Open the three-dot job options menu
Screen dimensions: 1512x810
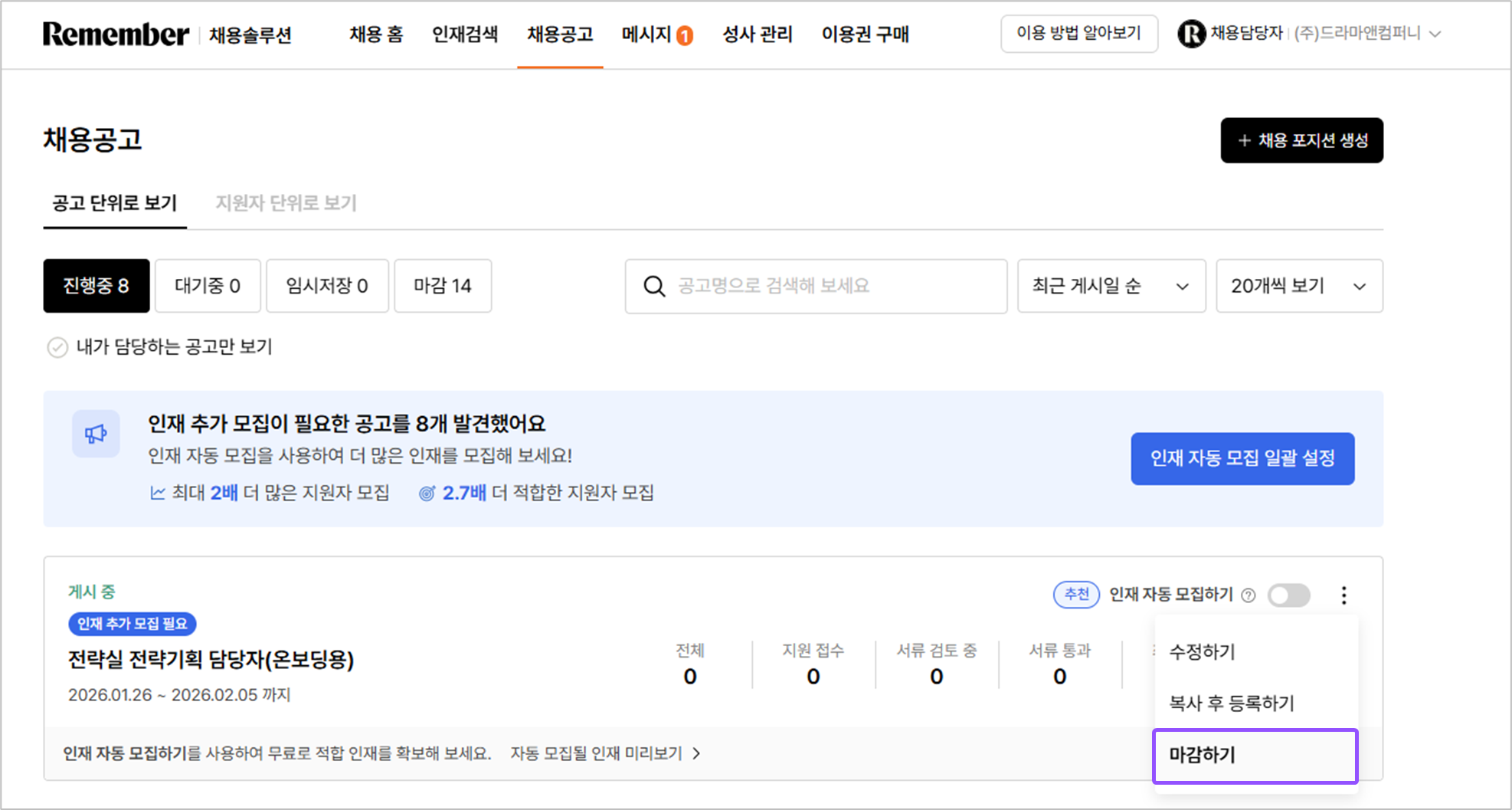click(x=1343, y=595)
